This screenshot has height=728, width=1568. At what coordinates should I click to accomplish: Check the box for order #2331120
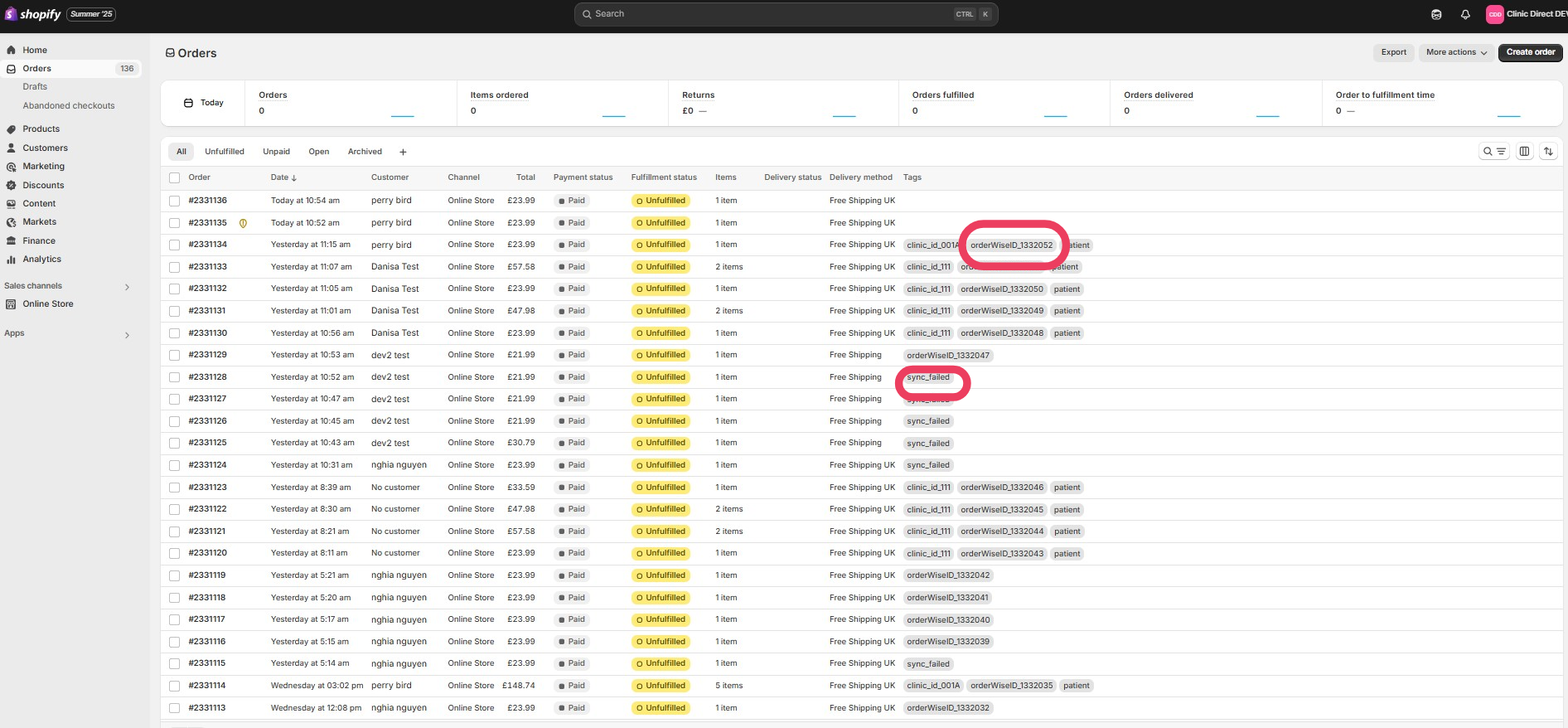tap(174, 553)
